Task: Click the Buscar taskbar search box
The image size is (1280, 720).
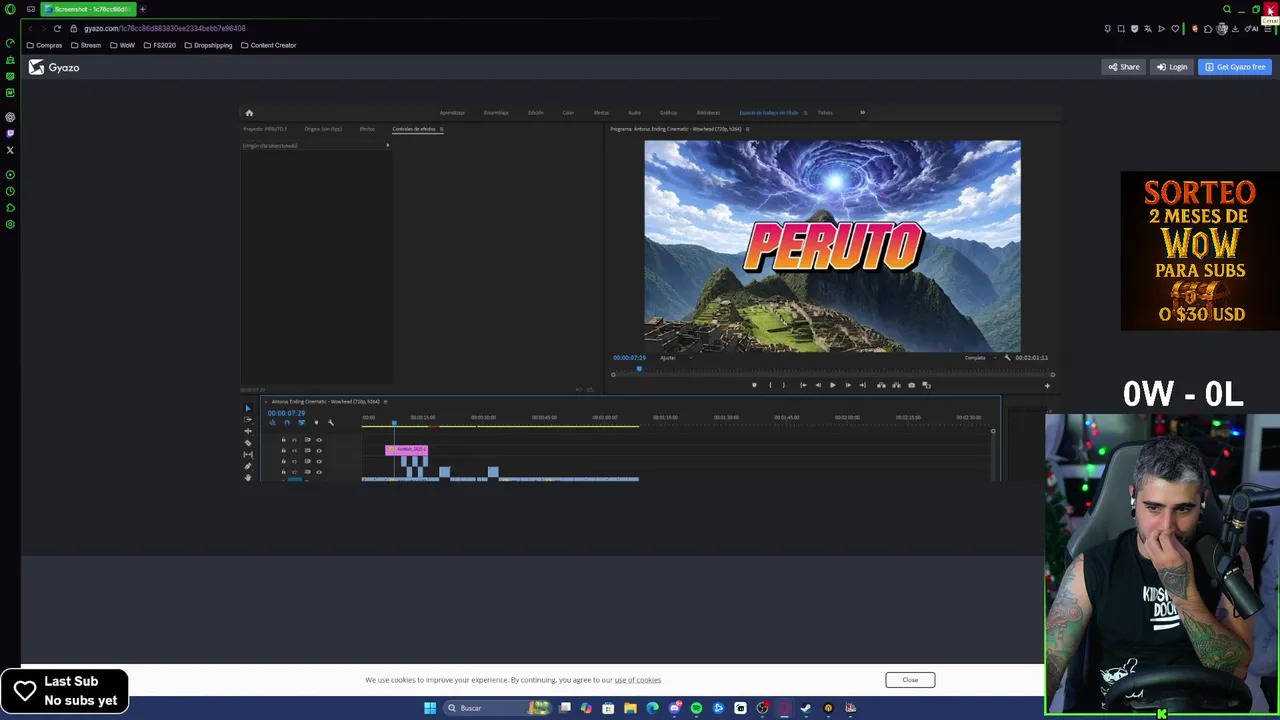Action: click(498, 708)
